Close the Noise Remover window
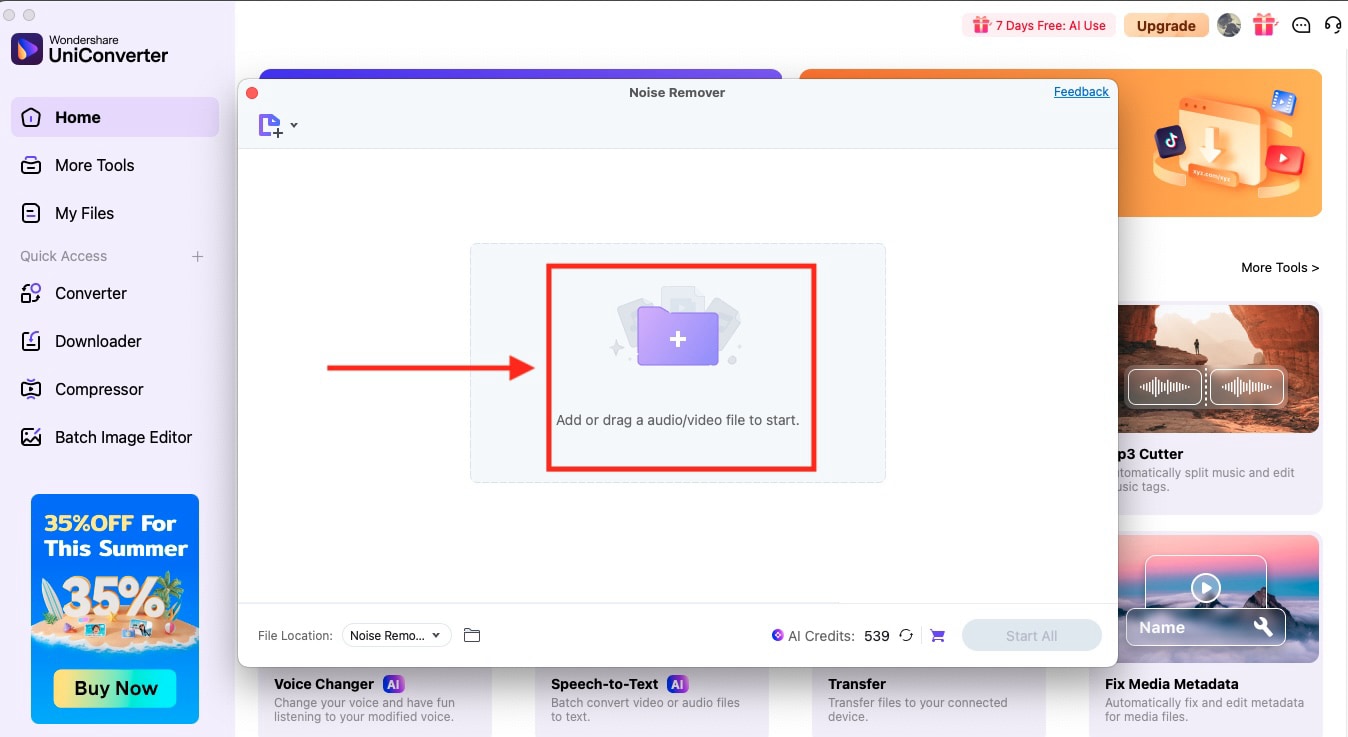This screenshot has width=1348, height=737. tap(252, 93)
